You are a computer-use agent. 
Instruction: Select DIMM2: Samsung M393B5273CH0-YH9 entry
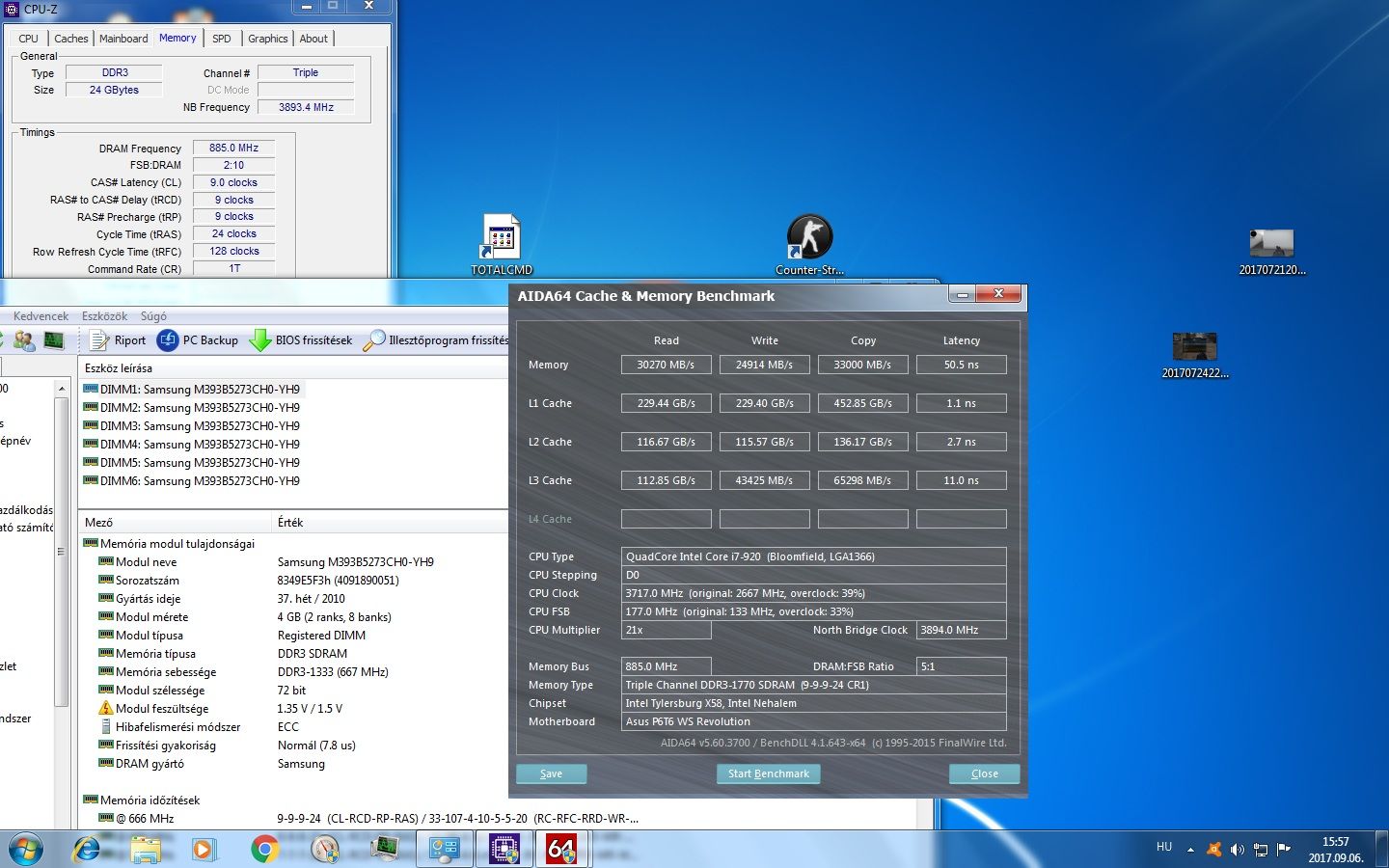(192, 408)
